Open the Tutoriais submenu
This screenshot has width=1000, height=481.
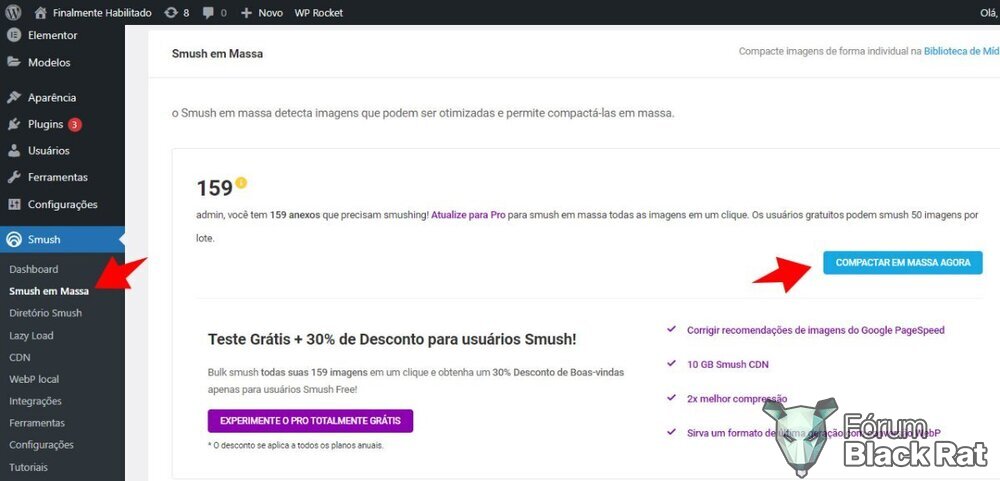(x=29, y=467)
